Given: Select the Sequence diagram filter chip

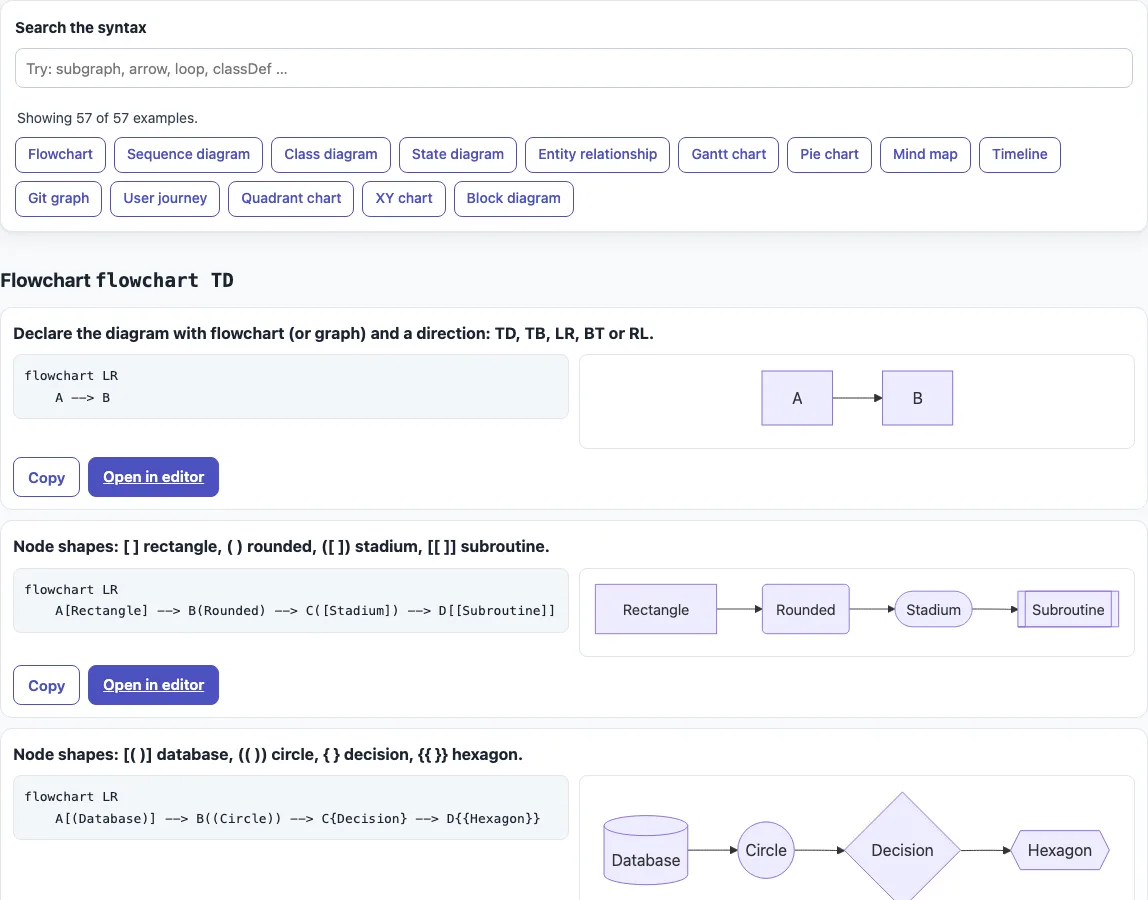Looking at the screenshot, I should click(x=188, y=155).
